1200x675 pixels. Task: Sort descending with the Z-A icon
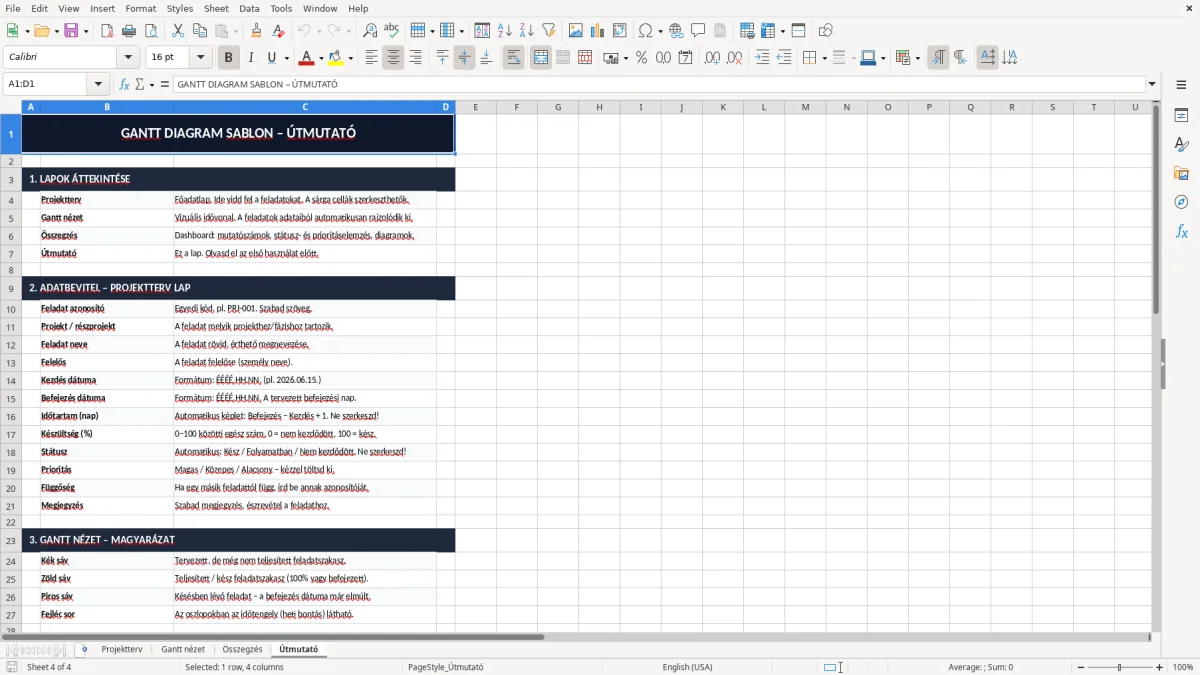coord(527,31)
